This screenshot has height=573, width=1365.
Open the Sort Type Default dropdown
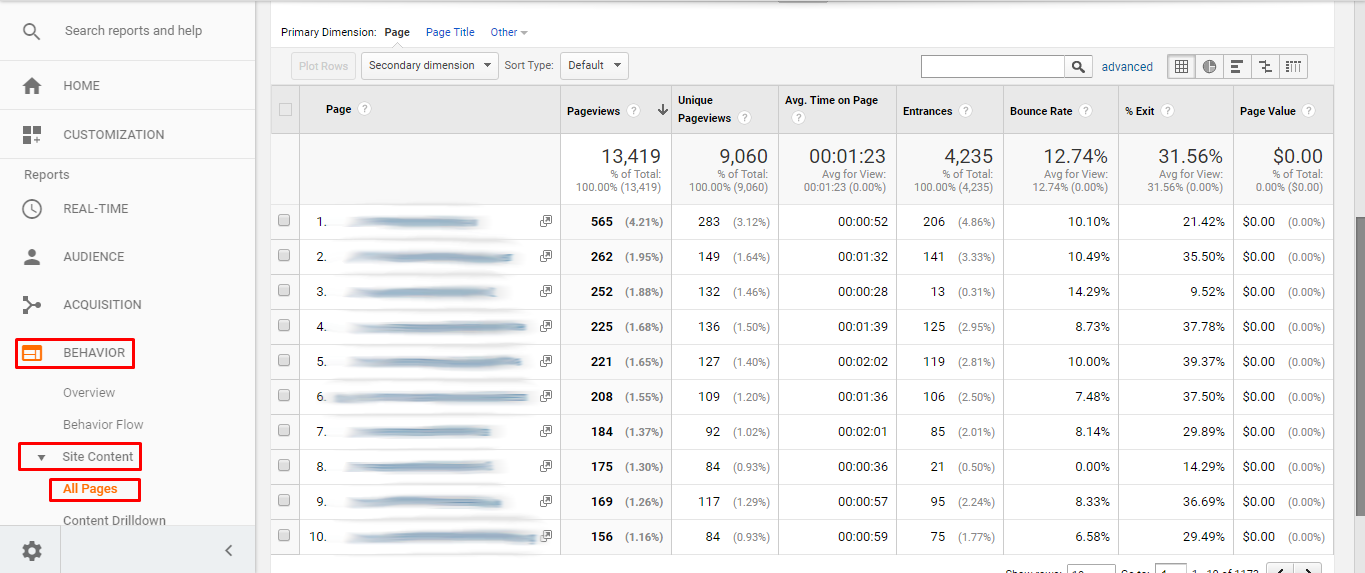(x=594, y=66)
